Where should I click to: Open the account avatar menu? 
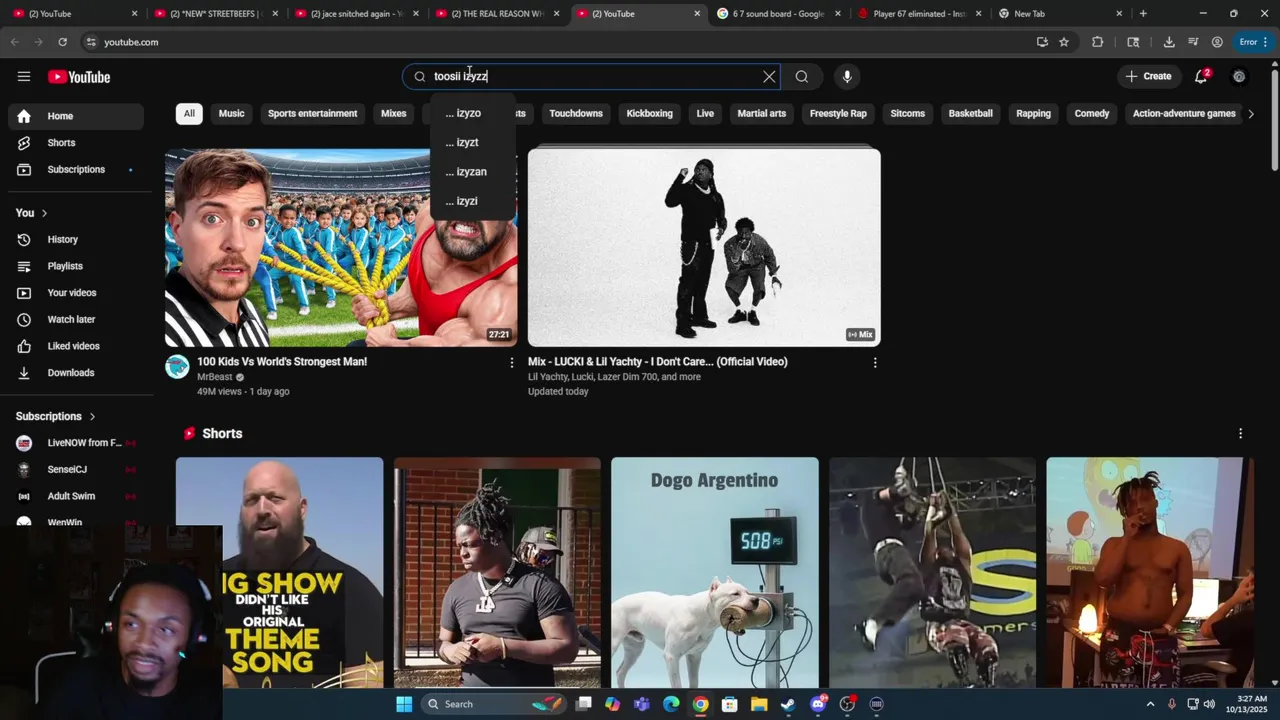click(1239, 77)
